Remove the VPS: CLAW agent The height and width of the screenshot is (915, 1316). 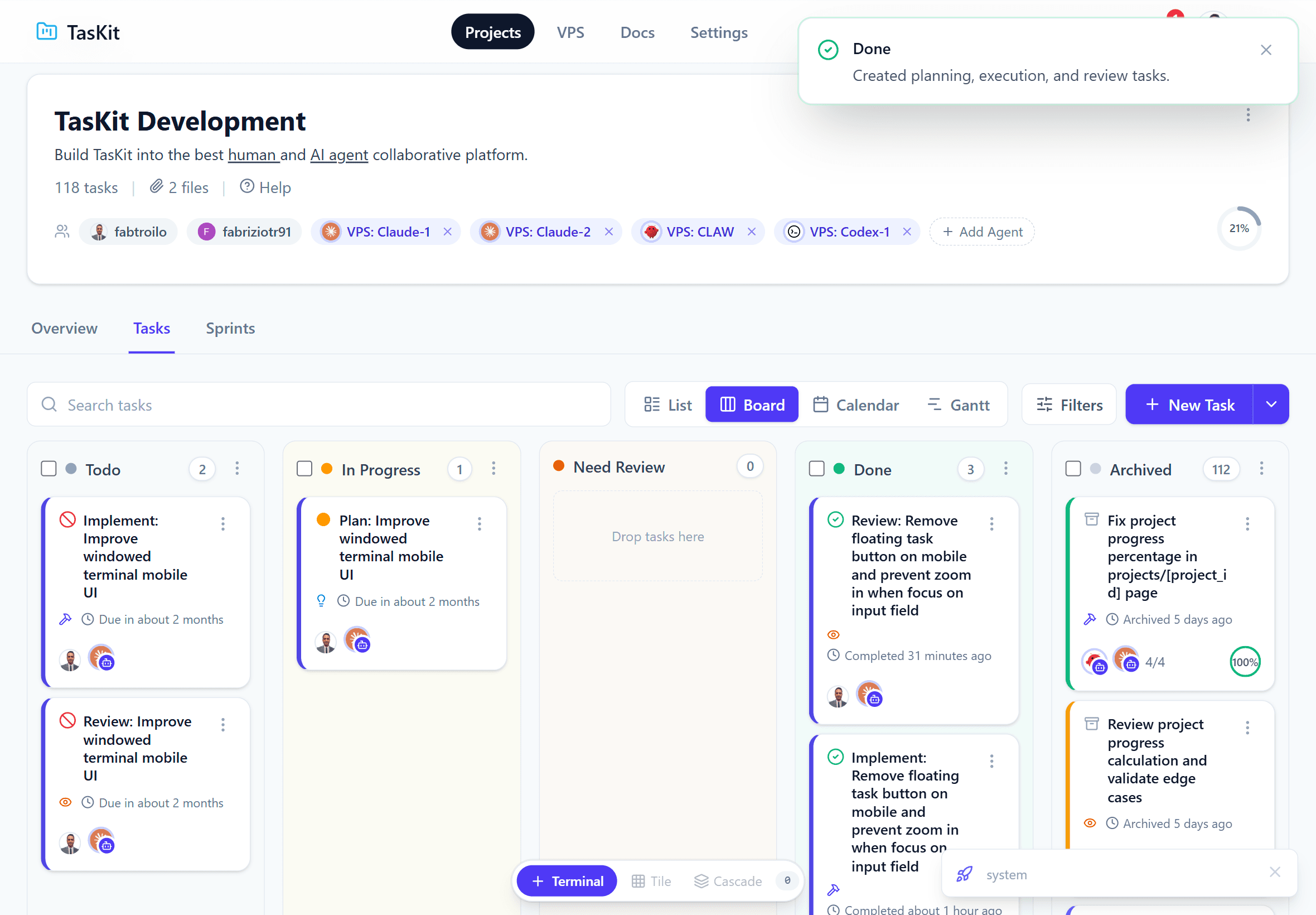(752, 232)
